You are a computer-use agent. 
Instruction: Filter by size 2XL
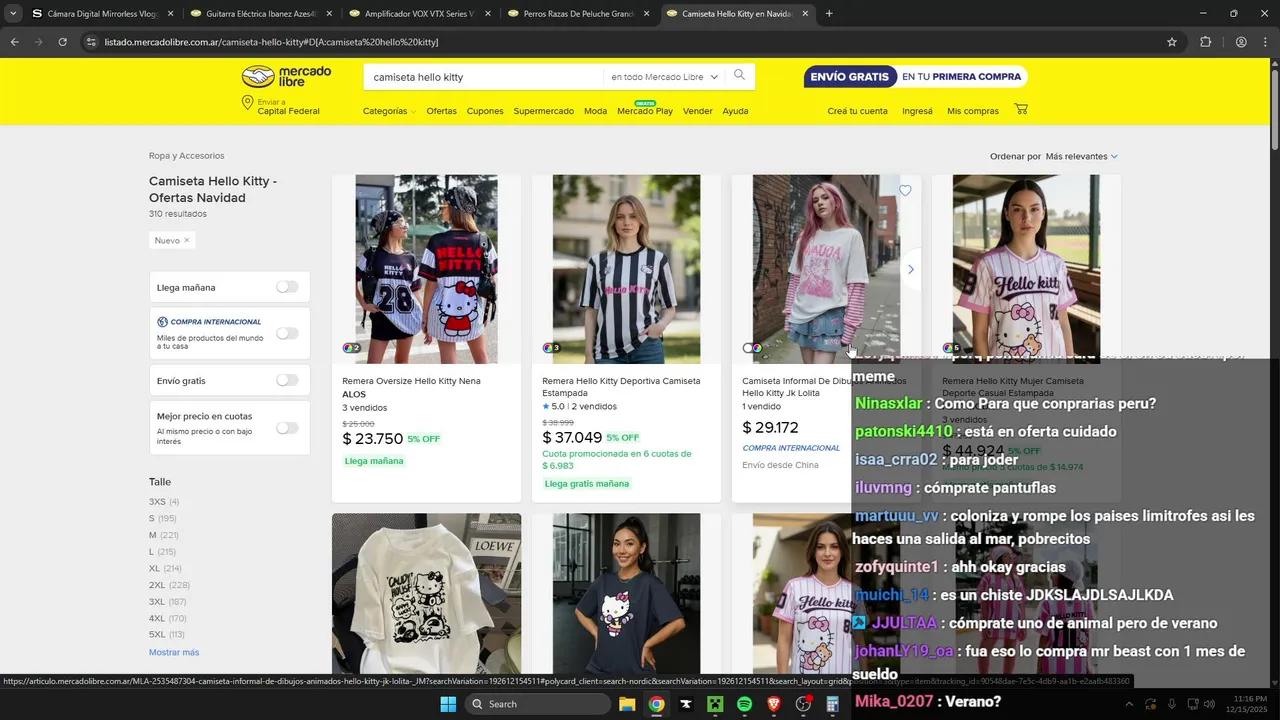point(169,585)
